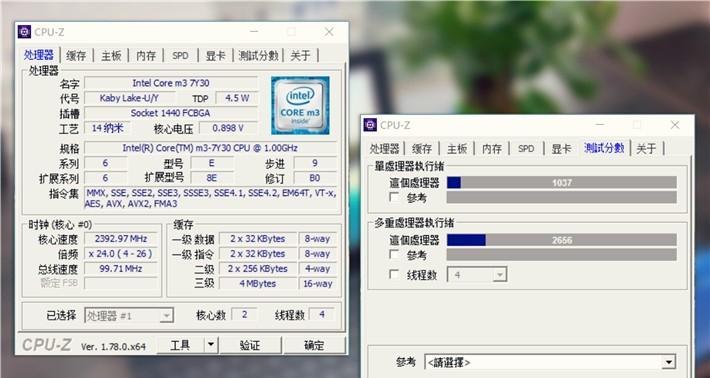Open 关于 tab in left window

pos(300,56)
